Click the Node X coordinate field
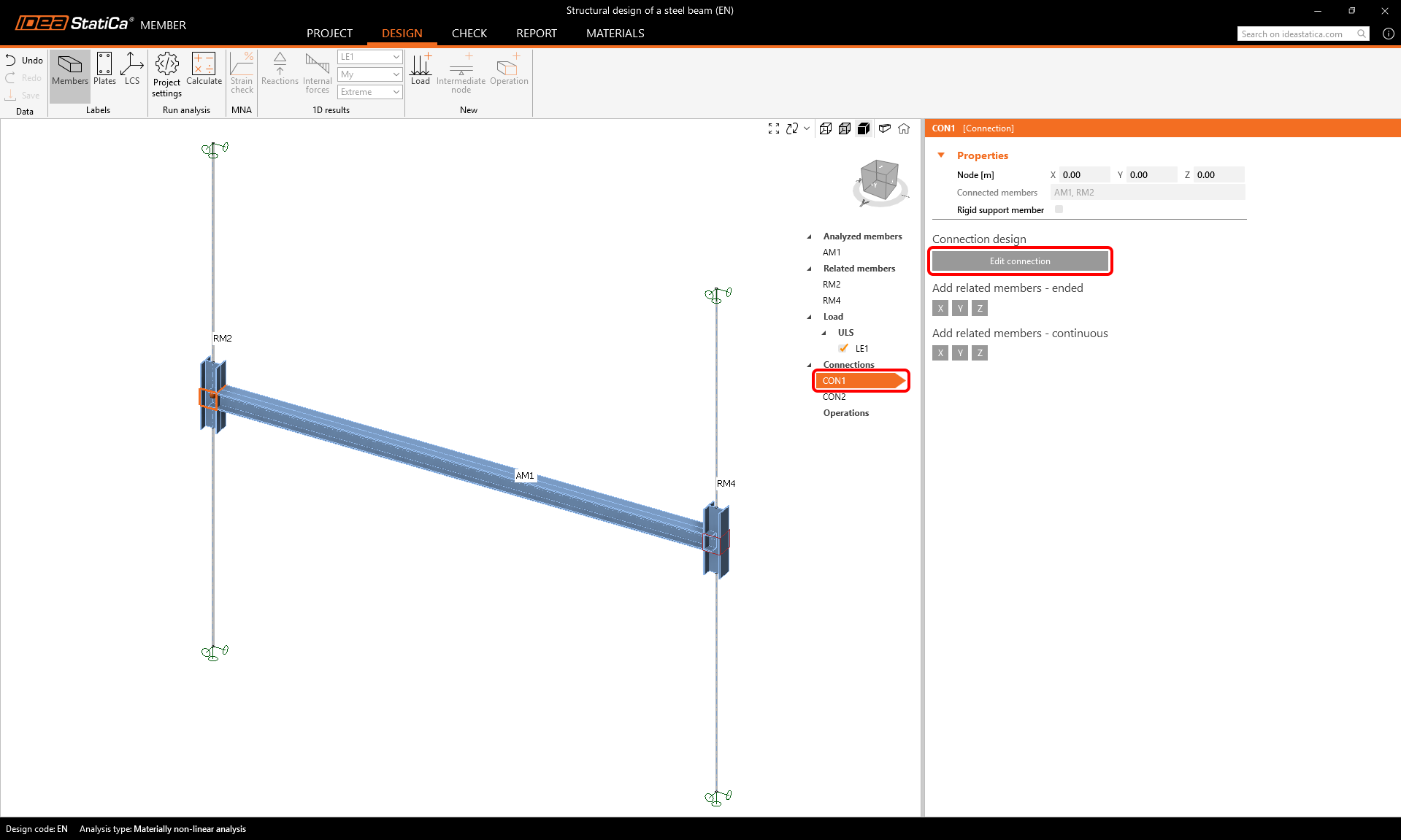 pos(1083,175)
